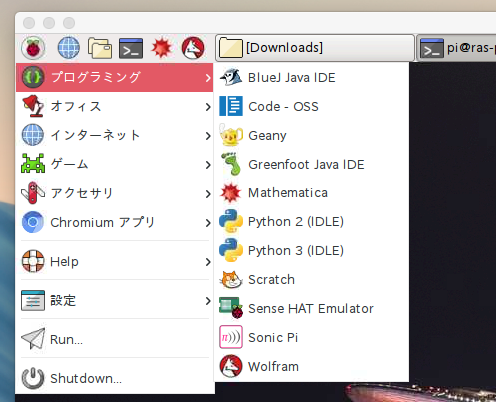
Task: Click the Python 2 (IDLE) snake icon
Action: coord(231,221)
